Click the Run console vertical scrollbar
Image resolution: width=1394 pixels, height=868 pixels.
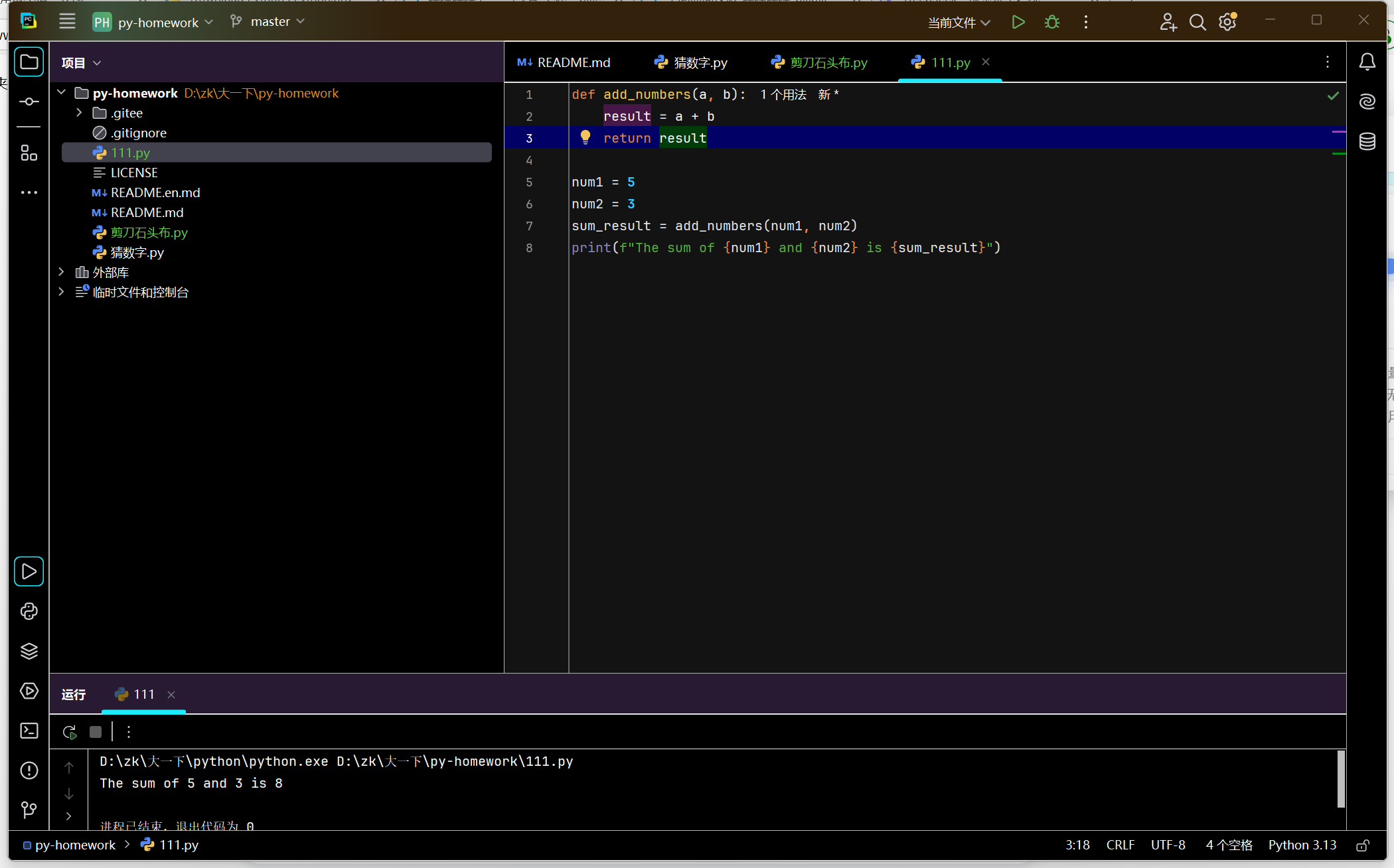pyautogui.click(x=1340, y=780)
